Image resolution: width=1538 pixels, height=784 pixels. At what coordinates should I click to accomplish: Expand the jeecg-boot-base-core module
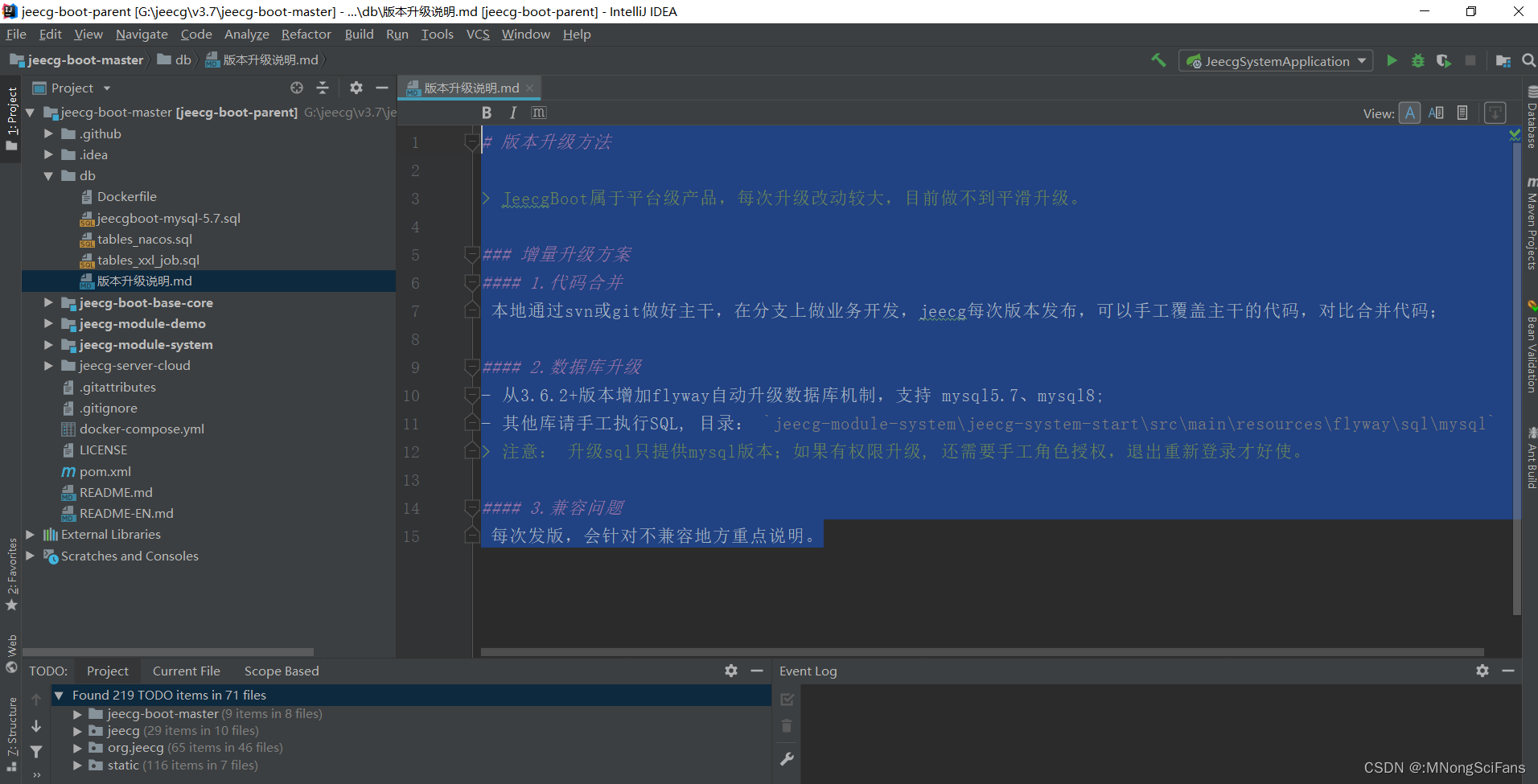click(x=48, y=302)
